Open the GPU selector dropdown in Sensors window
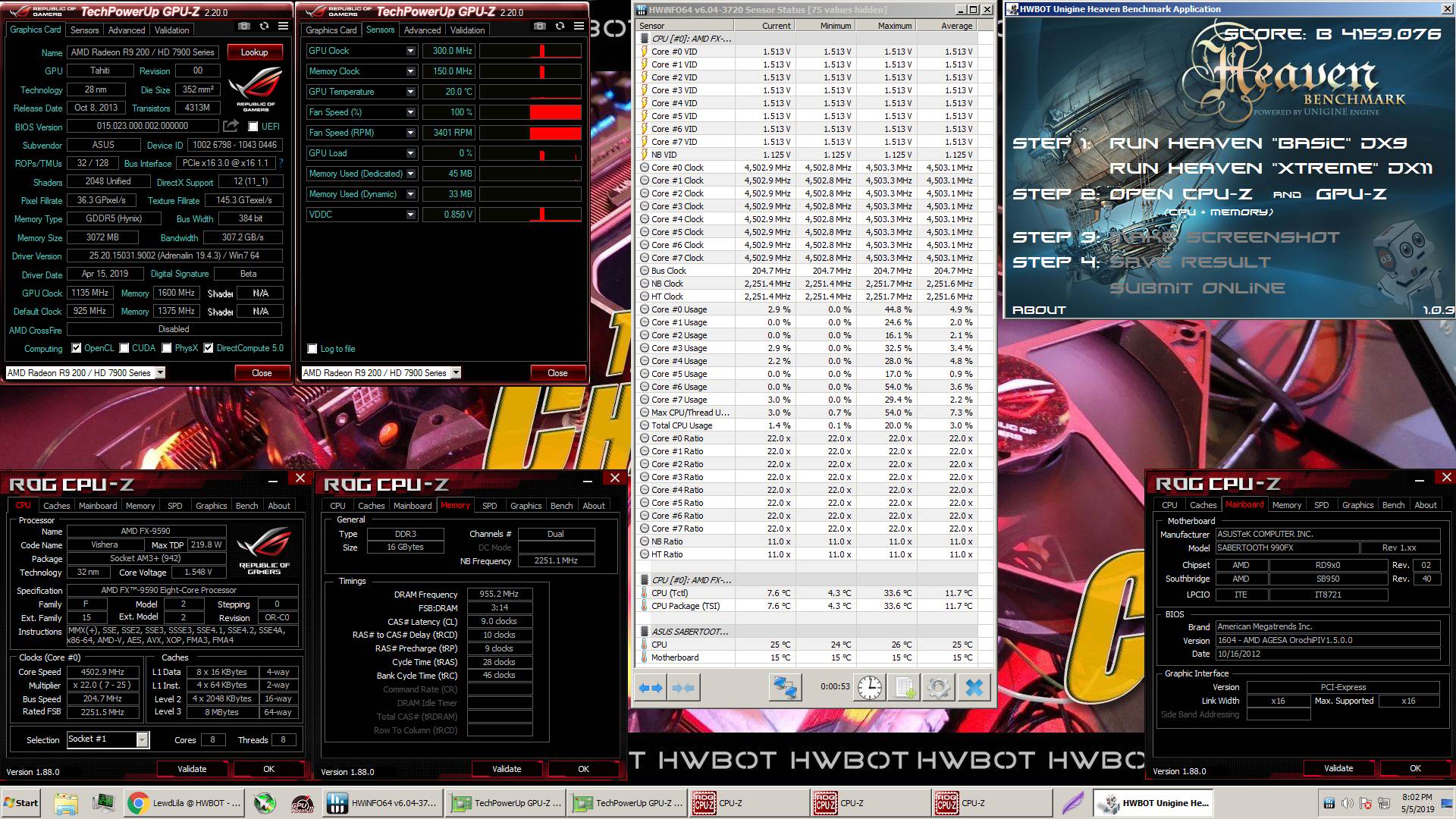Viewport: 1456px width, 819px height. (x=456, y=372)
